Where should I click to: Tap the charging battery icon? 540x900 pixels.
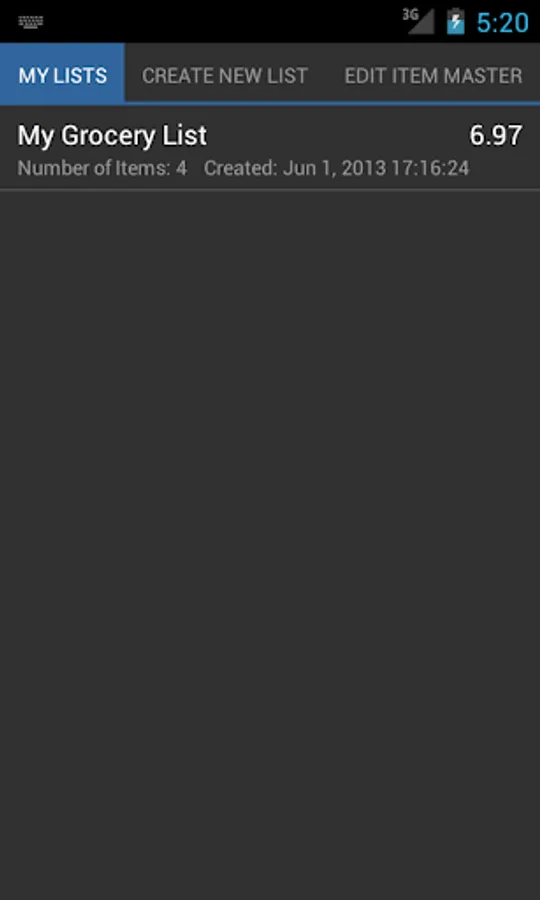point(456,21)
